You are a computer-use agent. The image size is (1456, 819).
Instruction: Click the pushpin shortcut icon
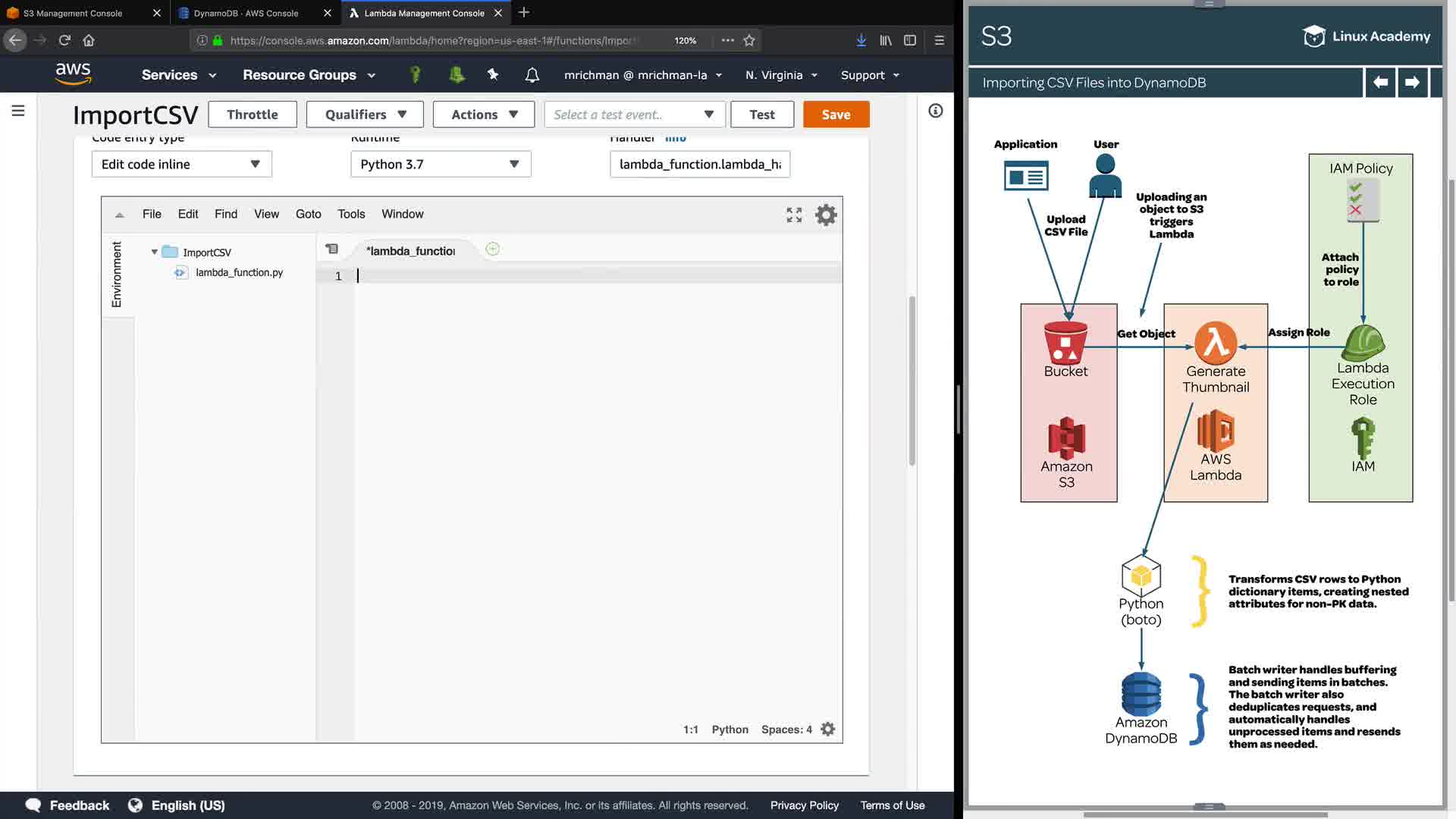[x=493, y=74]
